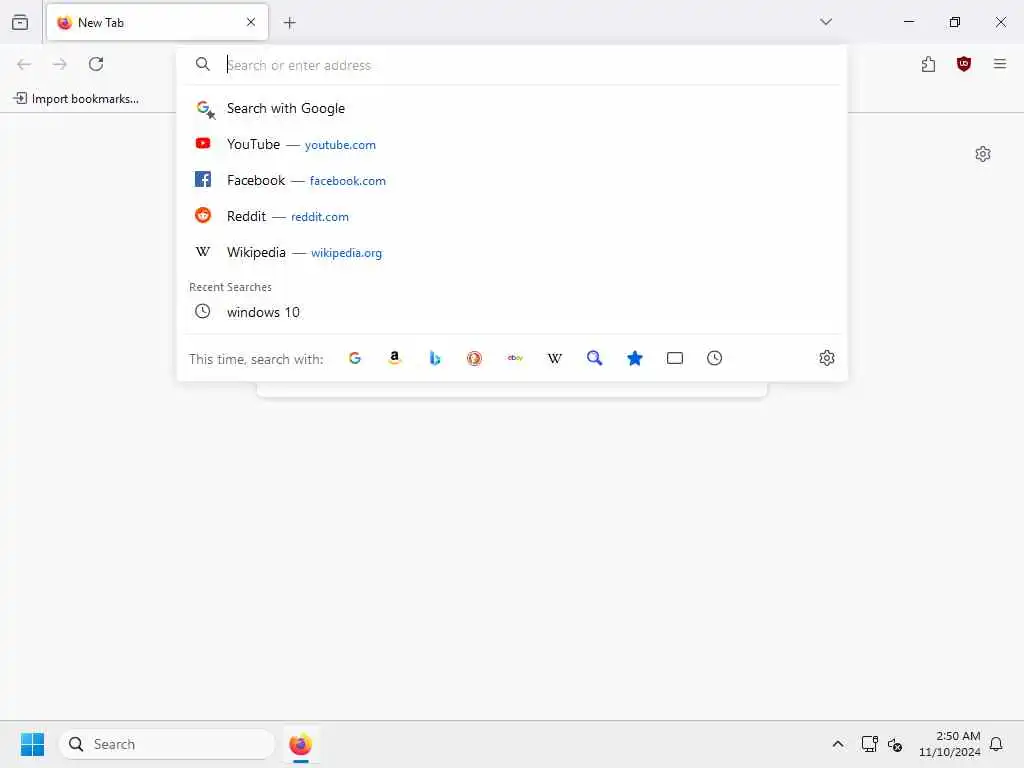
Task: List all tabs dropdown arrow
Action: (826, 22)
